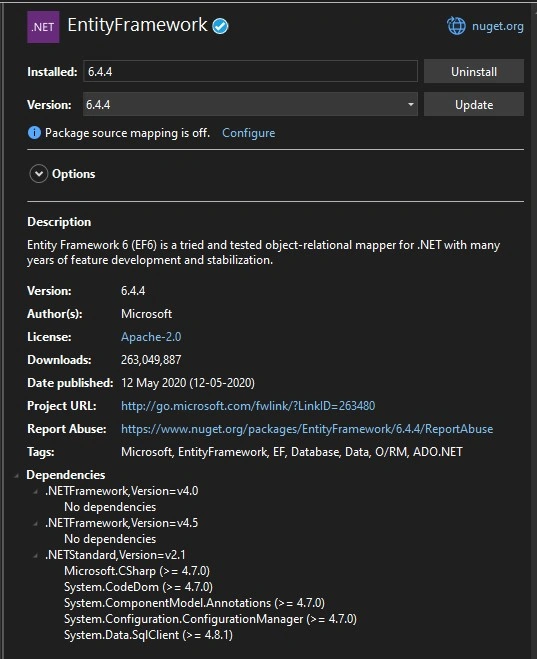The width and height of the screenshot is (537, 659).
Task: Click the Tags value list text
Action: (292, 452)
